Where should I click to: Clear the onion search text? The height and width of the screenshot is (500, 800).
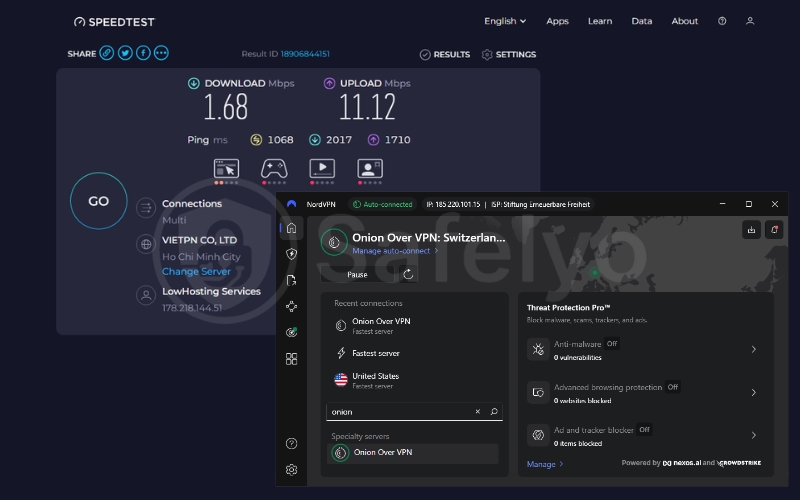[x=478, y=411]
